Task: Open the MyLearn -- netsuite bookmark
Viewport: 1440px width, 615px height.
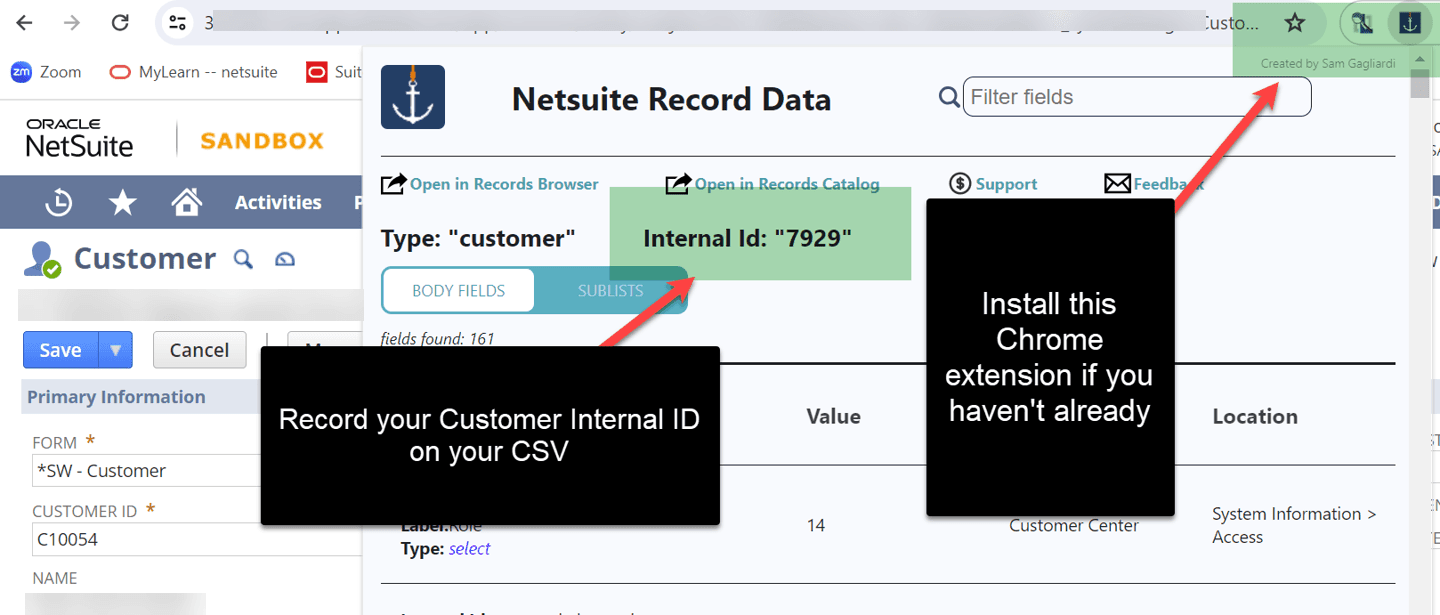Action: [193, 72]
